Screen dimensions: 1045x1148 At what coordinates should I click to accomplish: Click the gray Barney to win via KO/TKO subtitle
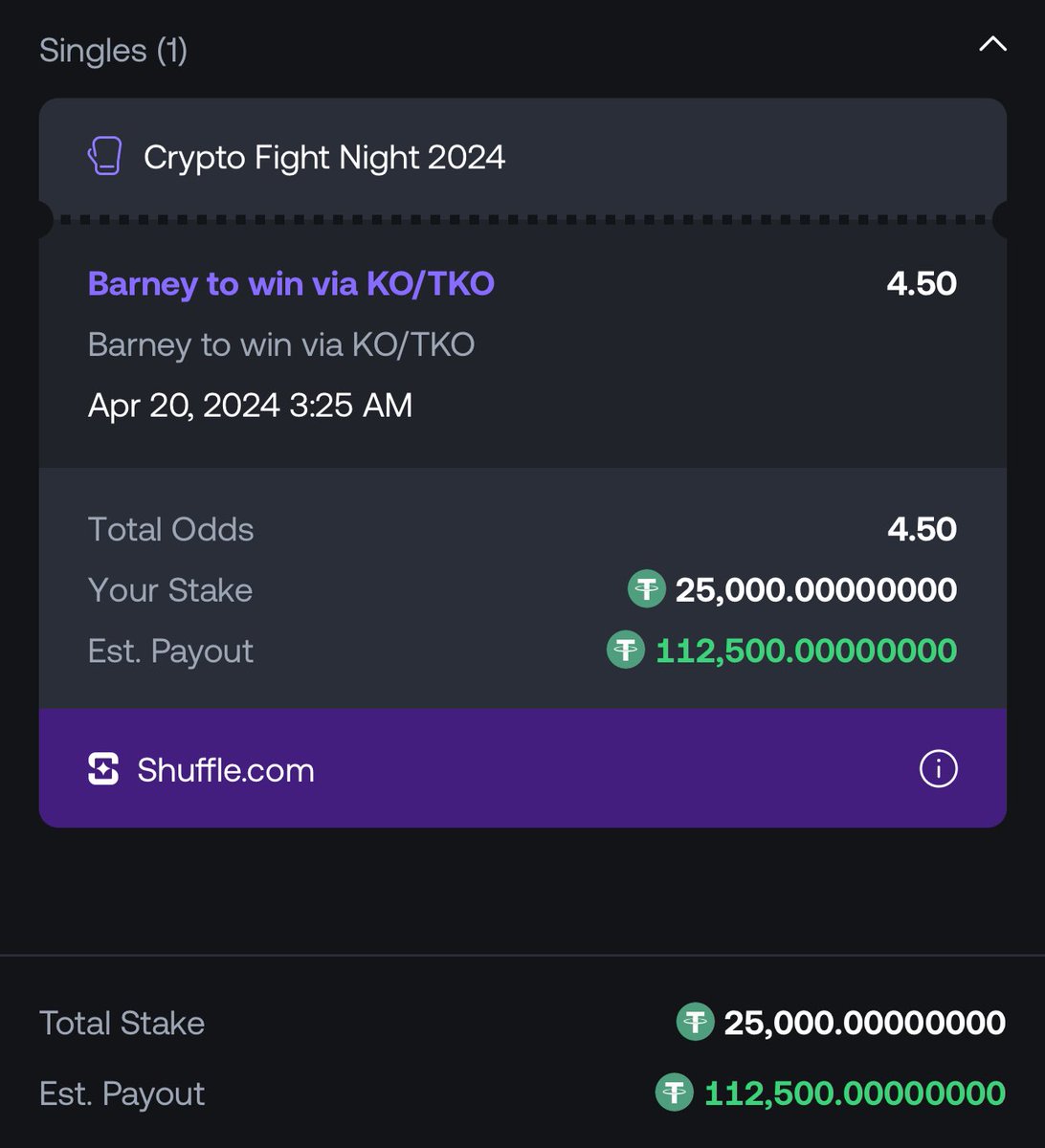(281, 344)
